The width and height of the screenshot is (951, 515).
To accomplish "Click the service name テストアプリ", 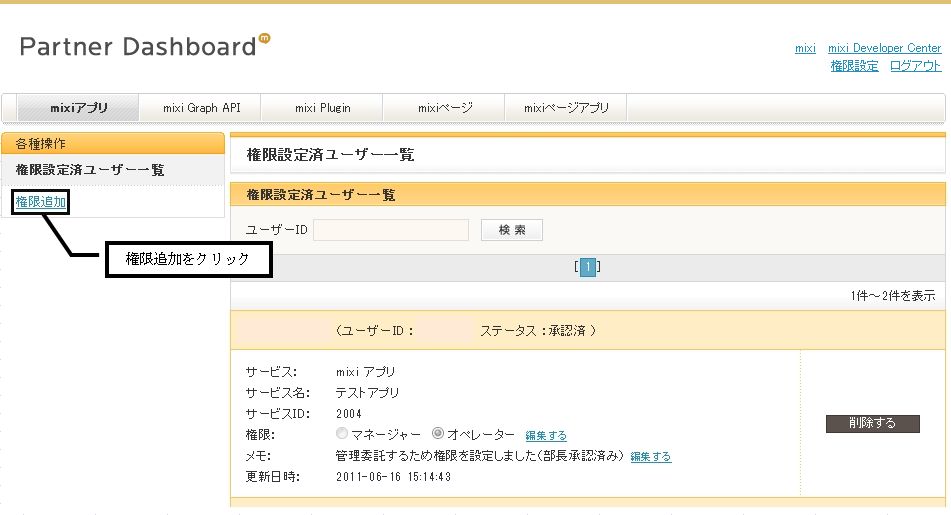I will point(368,393).
